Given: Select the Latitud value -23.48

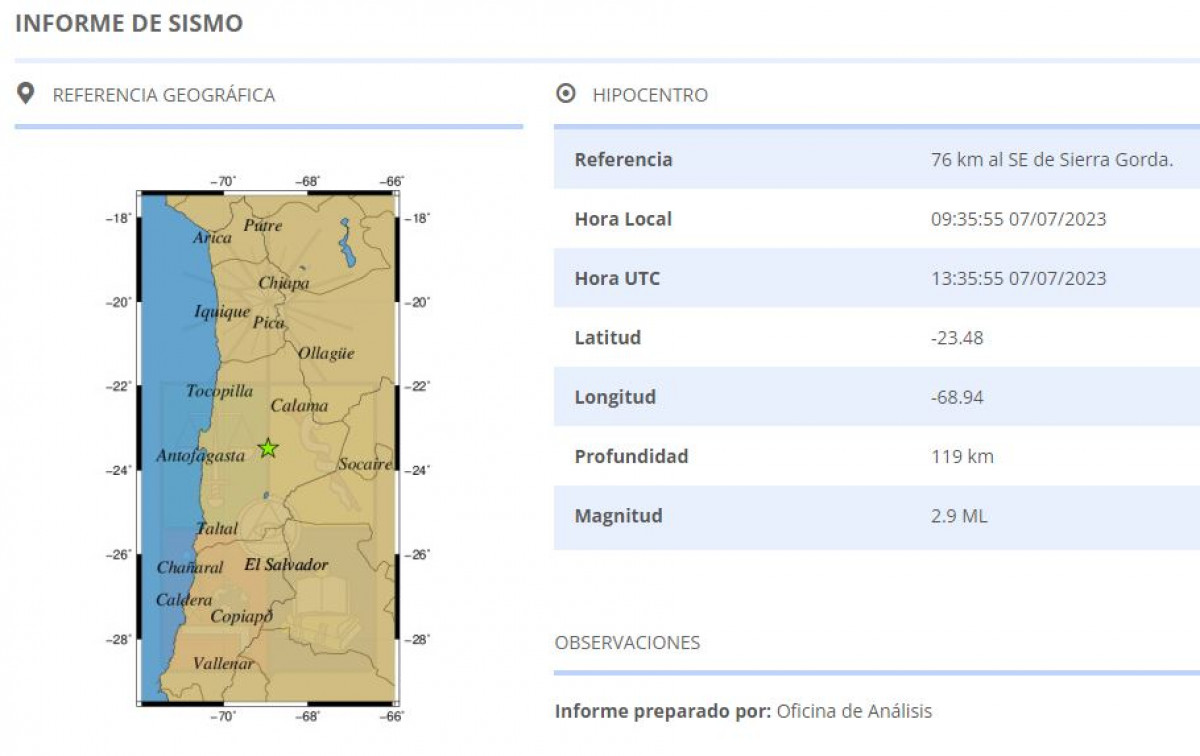Looking at the screenshot, I should [x=957, y=338].
